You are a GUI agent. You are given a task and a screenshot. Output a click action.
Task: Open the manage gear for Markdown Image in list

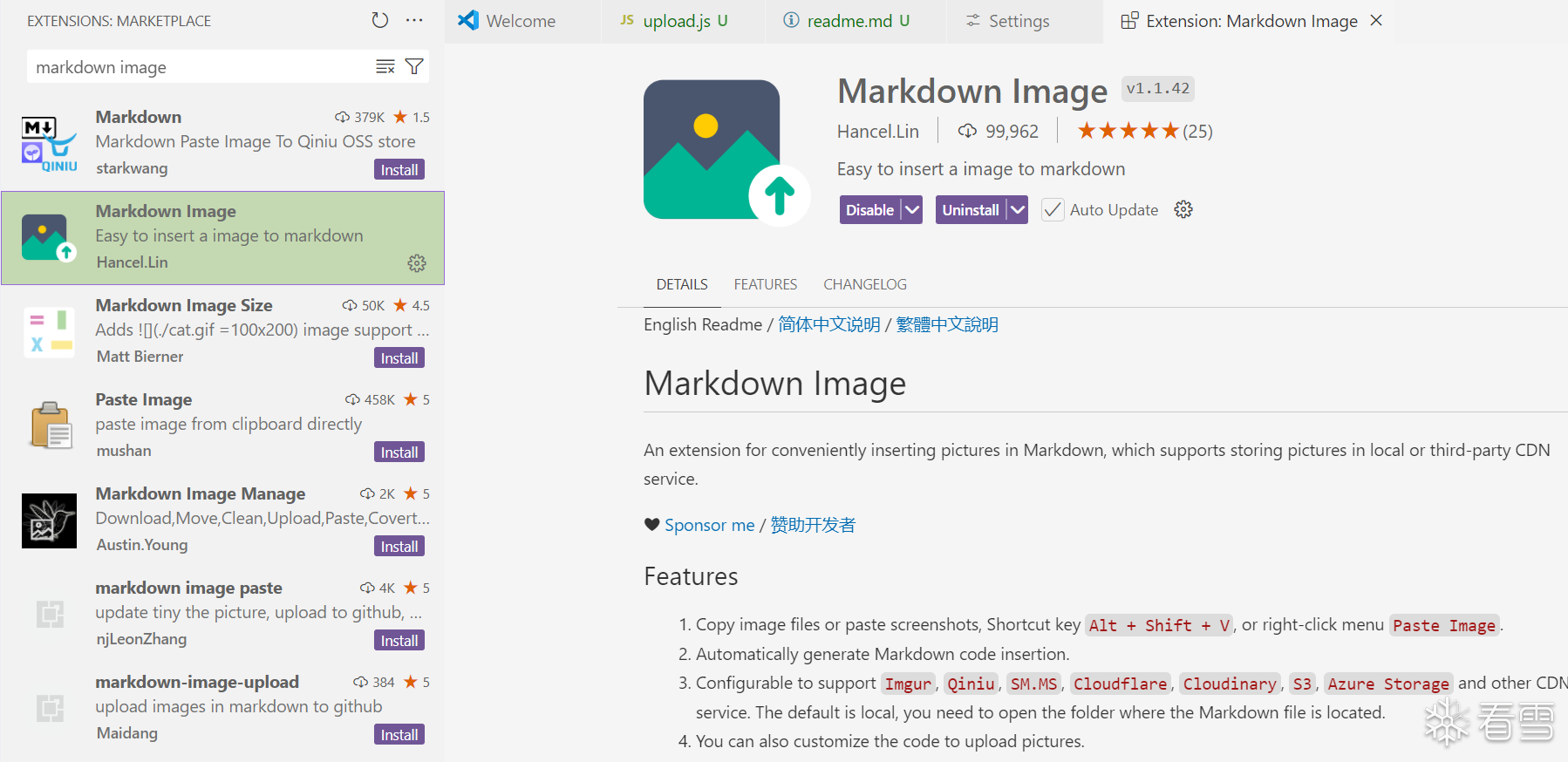click(x=417, y=263)
